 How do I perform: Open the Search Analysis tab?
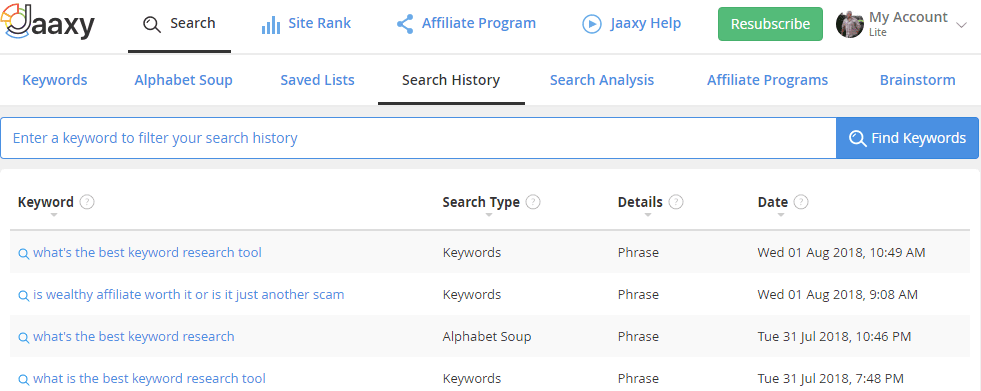pyautogui.click(x=602, y=80)
